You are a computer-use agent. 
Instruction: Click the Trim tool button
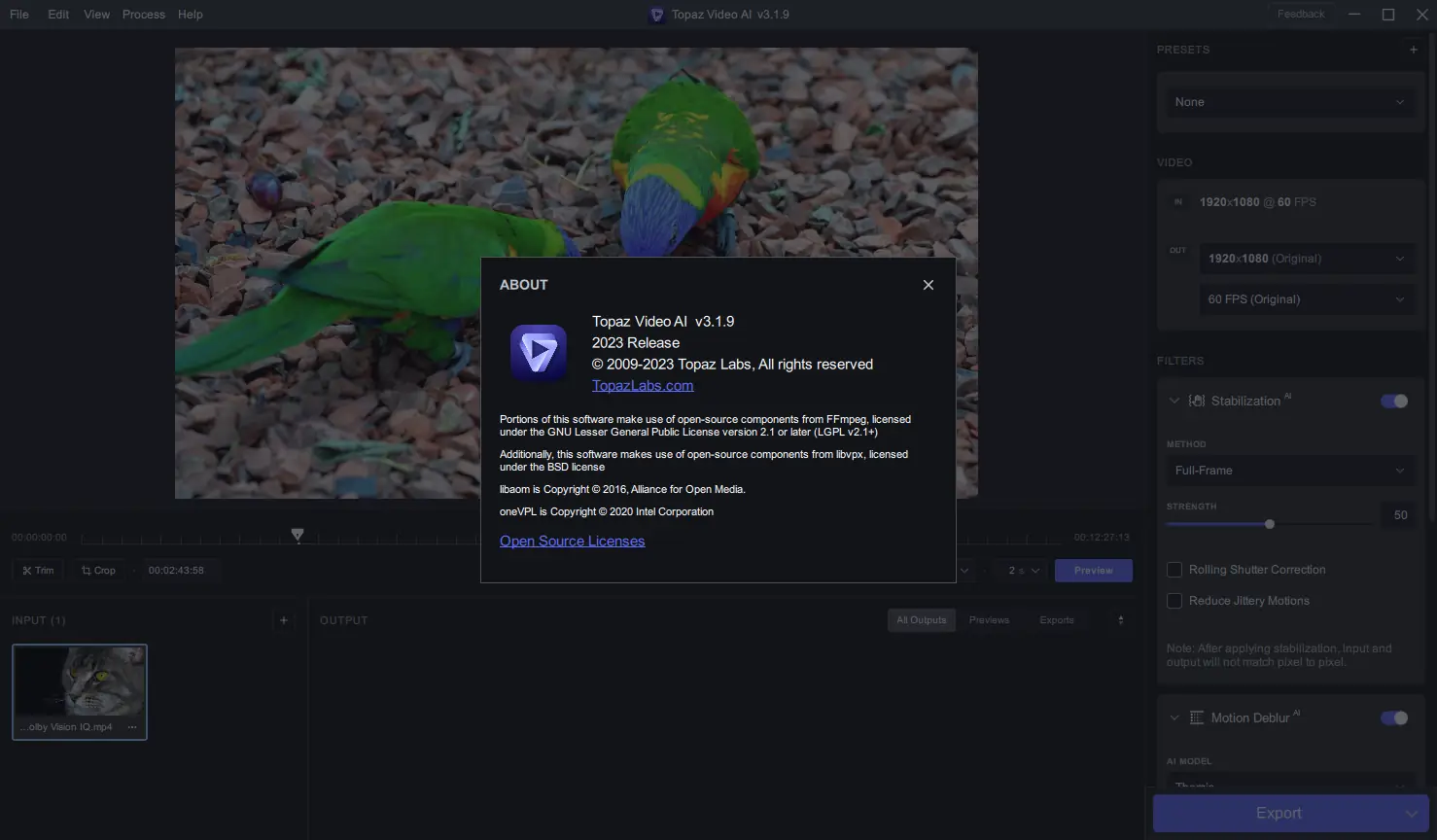click(x=38, y=571)
